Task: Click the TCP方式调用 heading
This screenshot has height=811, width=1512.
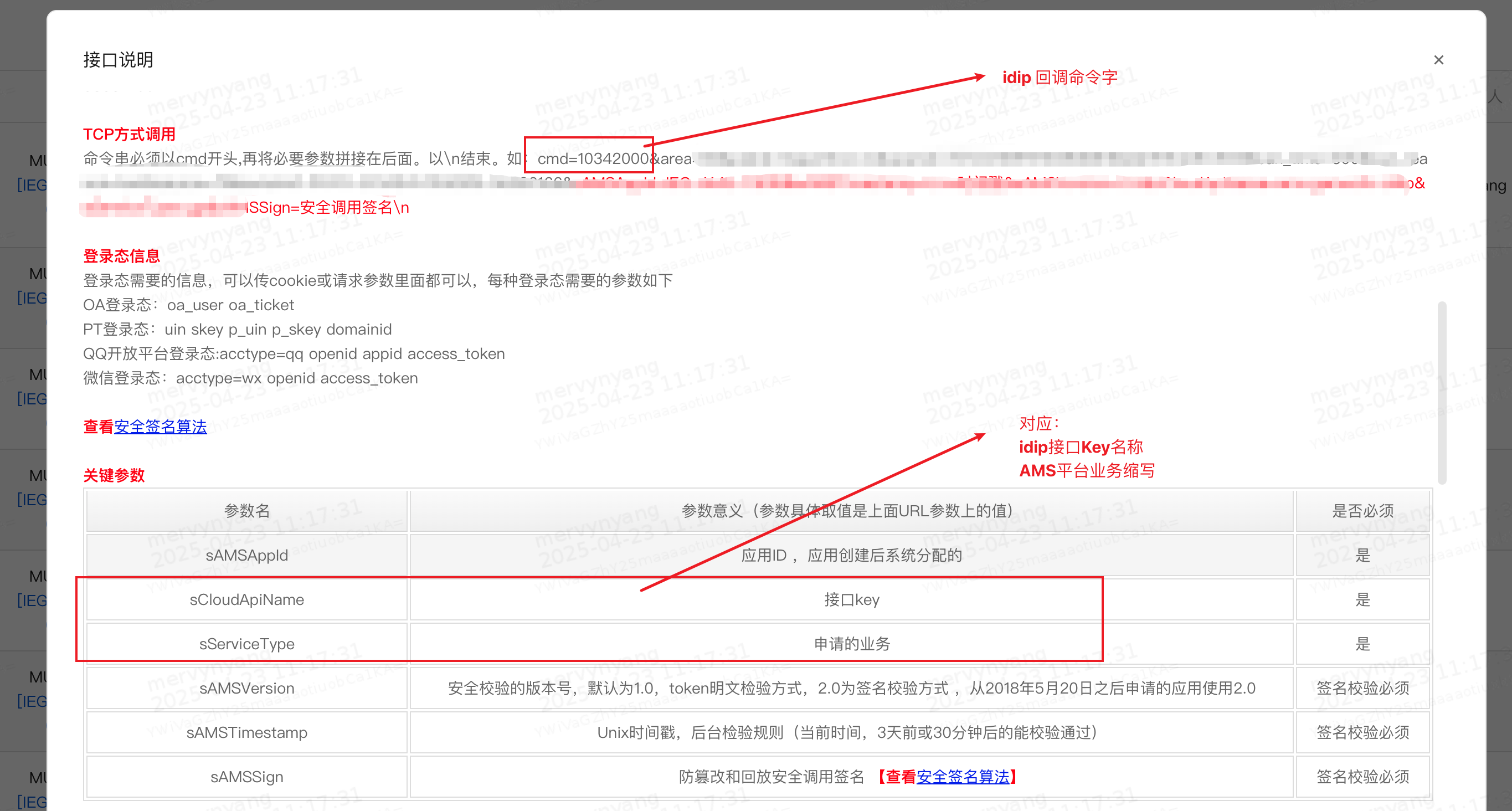Action: 129,135
